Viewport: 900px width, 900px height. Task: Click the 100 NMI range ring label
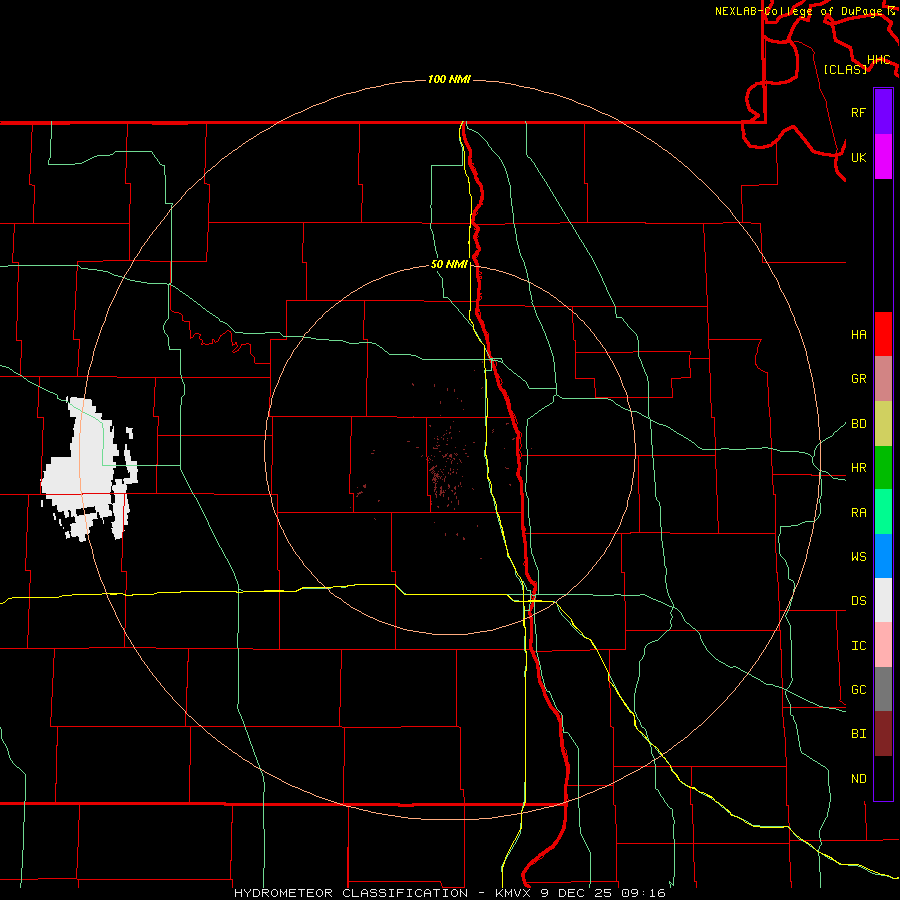tap(449, 79)
